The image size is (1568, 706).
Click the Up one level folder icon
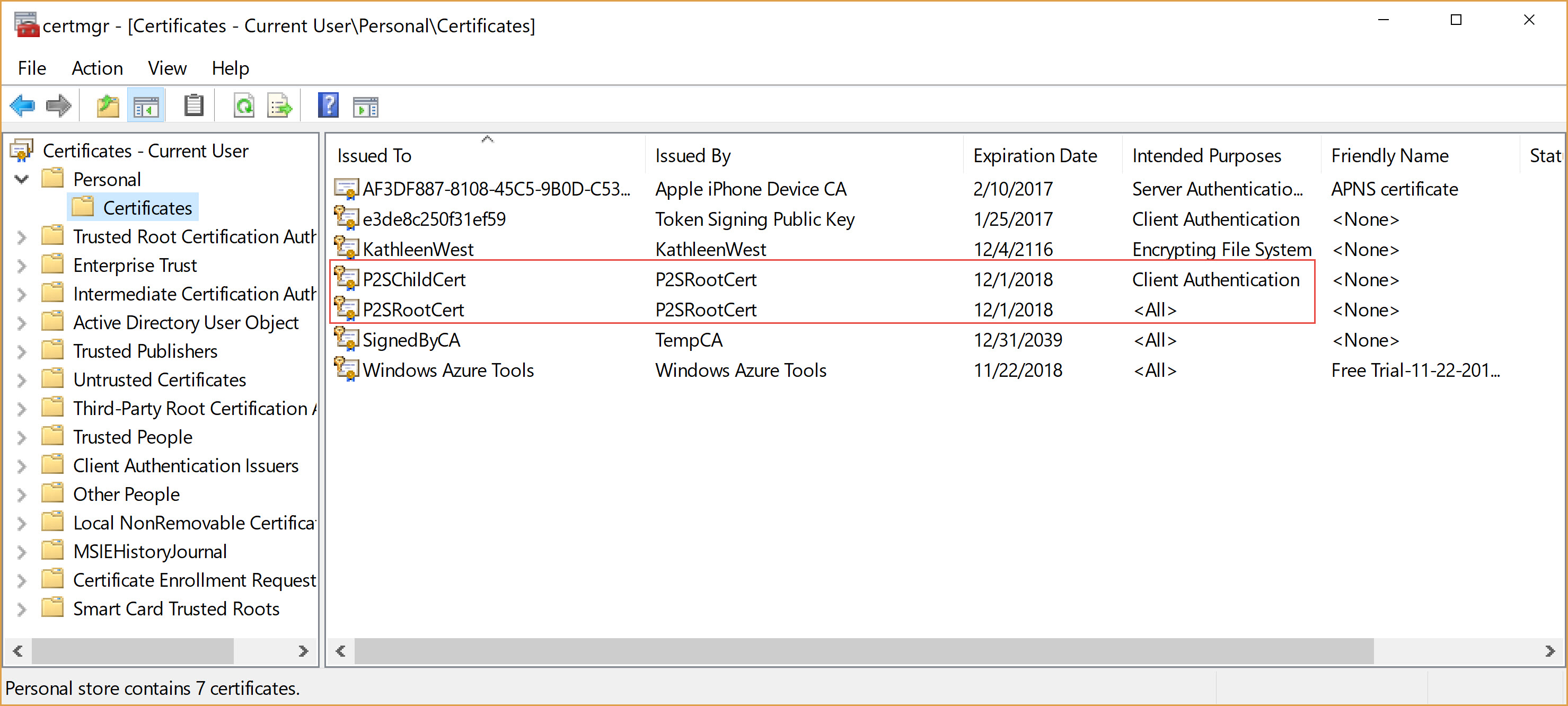pyautogui.click(x=108, y=107)
